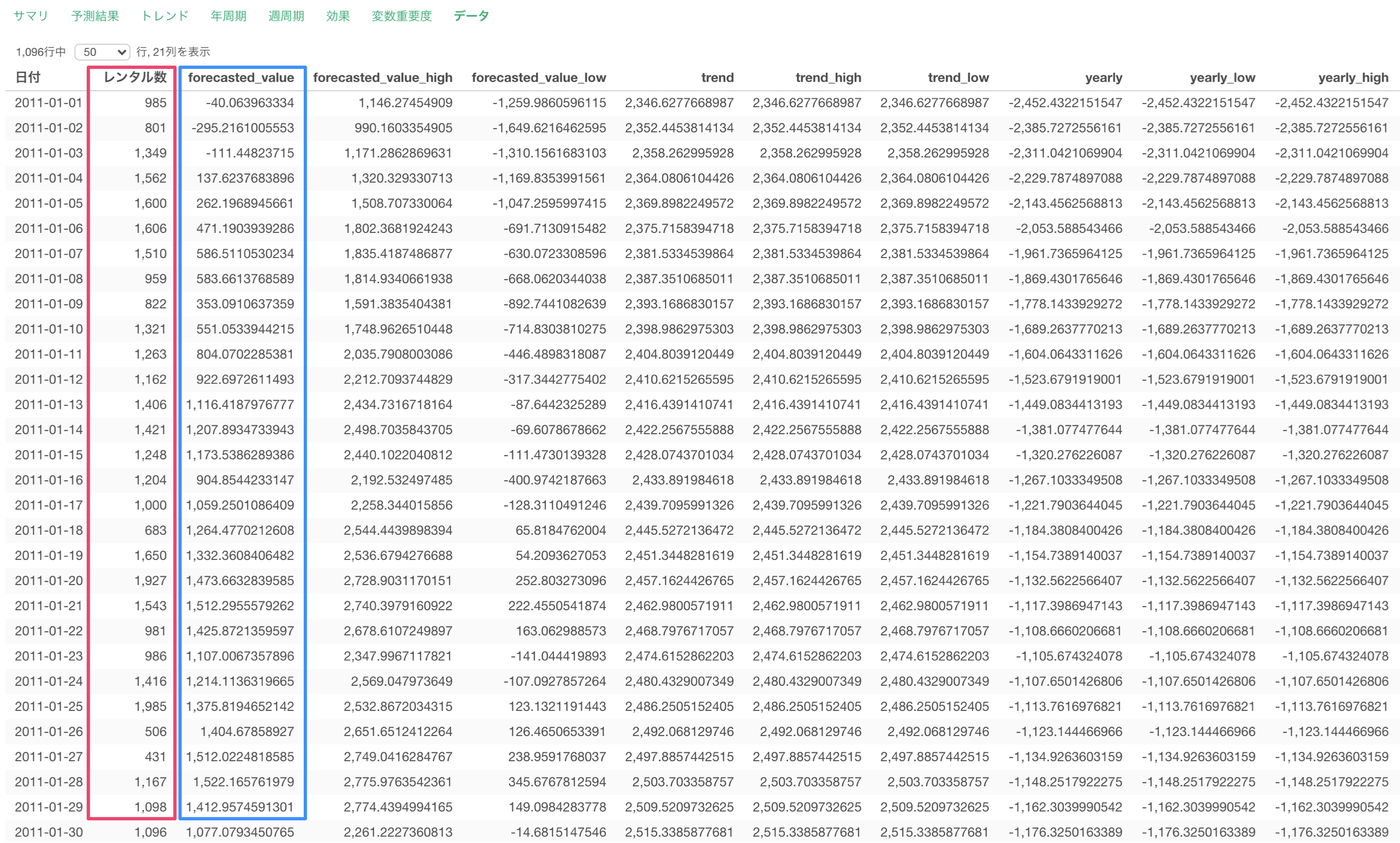Select rental count cell 1,600
1400x843 pixels.
point(151,203)
